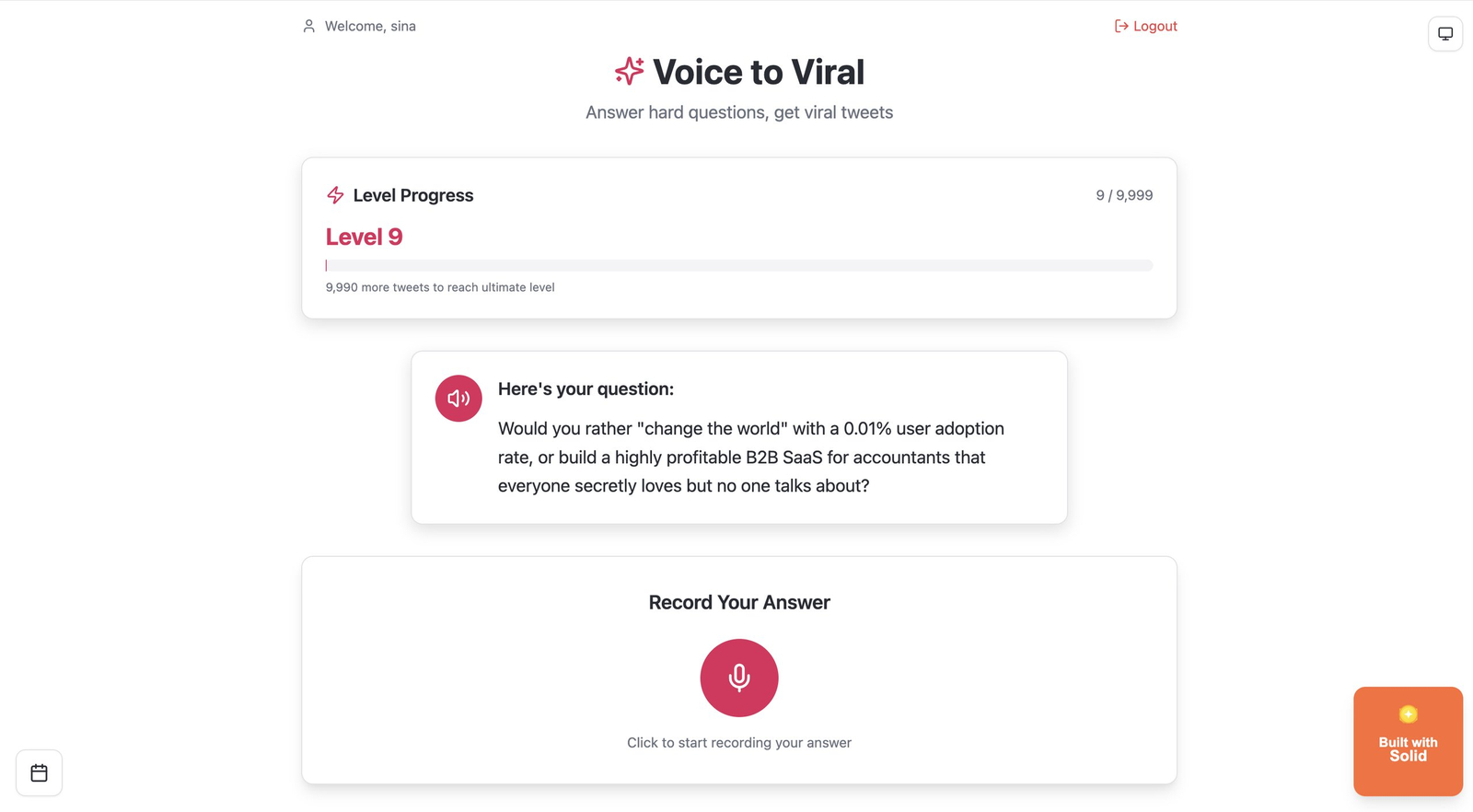Click the level progress bar

pos(739,265)
